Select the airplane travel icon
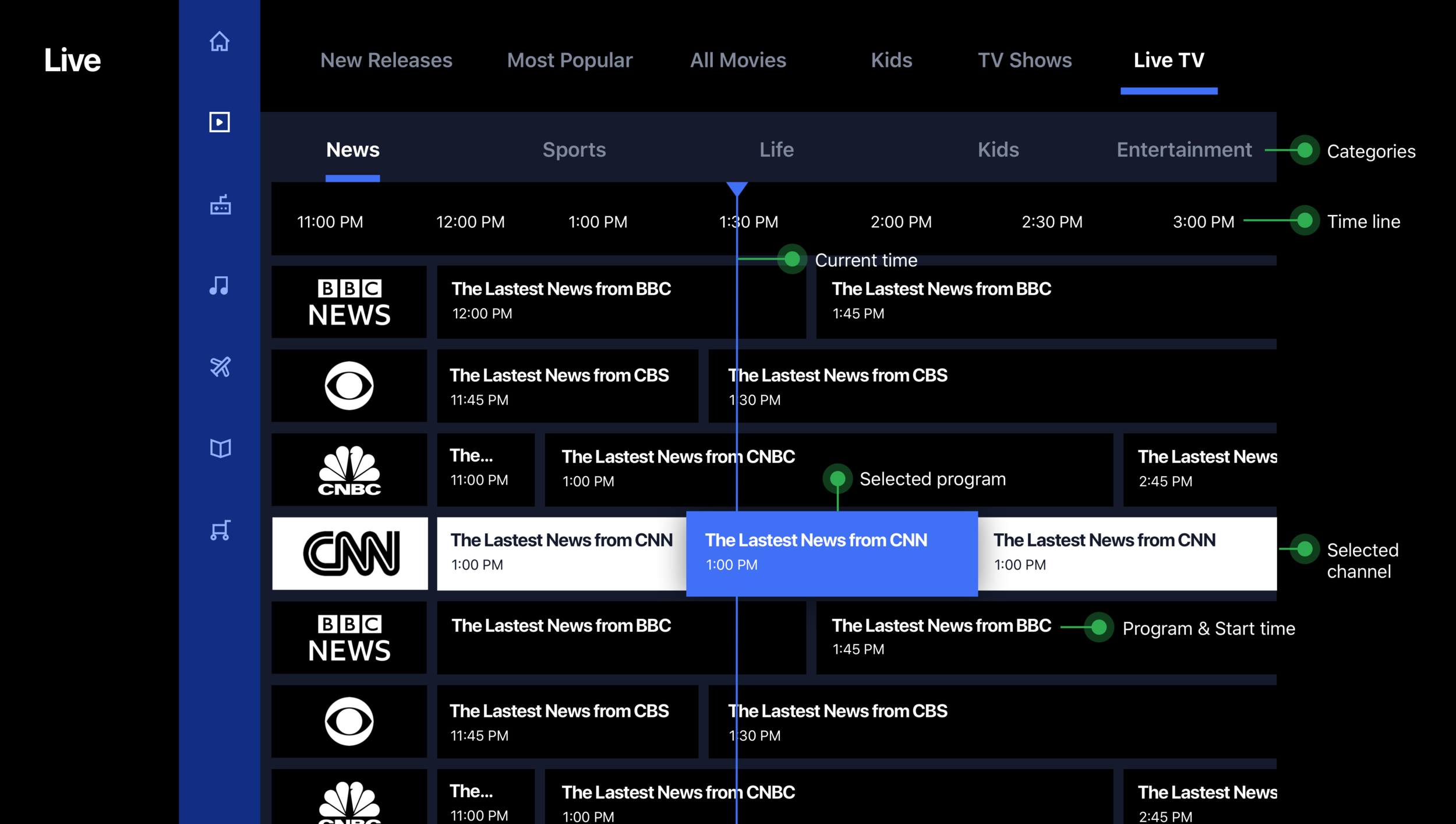 point(220,367)
